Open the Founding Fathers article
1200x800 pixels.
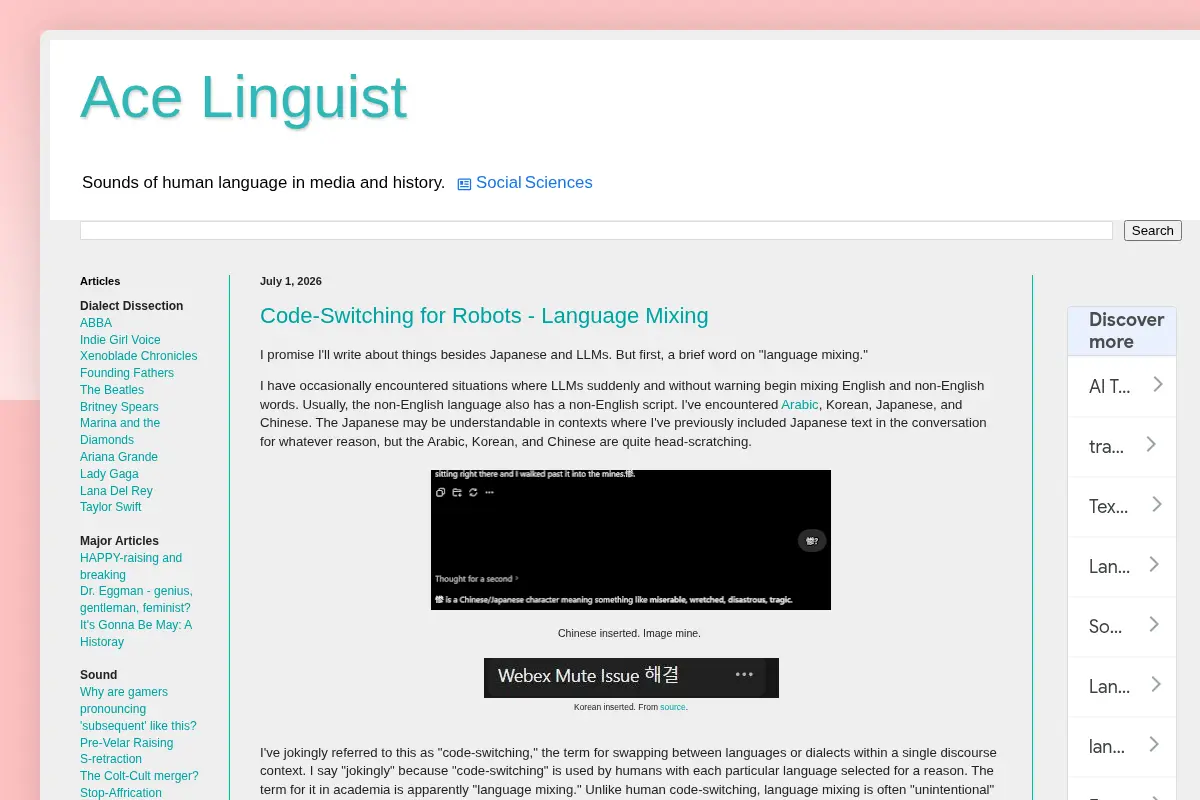(127, 373)
